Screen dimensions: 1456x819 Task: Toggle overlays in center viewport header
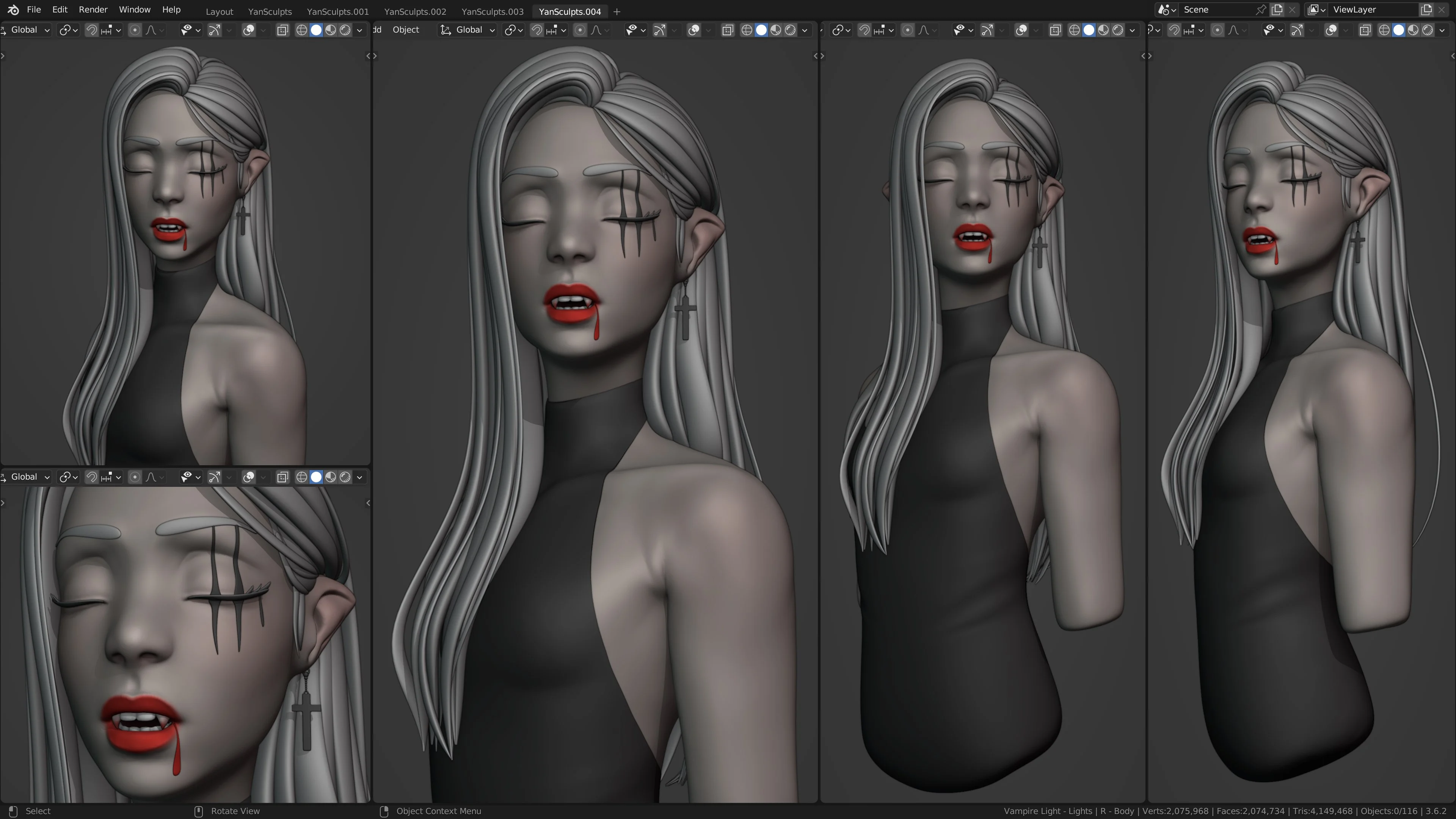[x=693, y=30]
